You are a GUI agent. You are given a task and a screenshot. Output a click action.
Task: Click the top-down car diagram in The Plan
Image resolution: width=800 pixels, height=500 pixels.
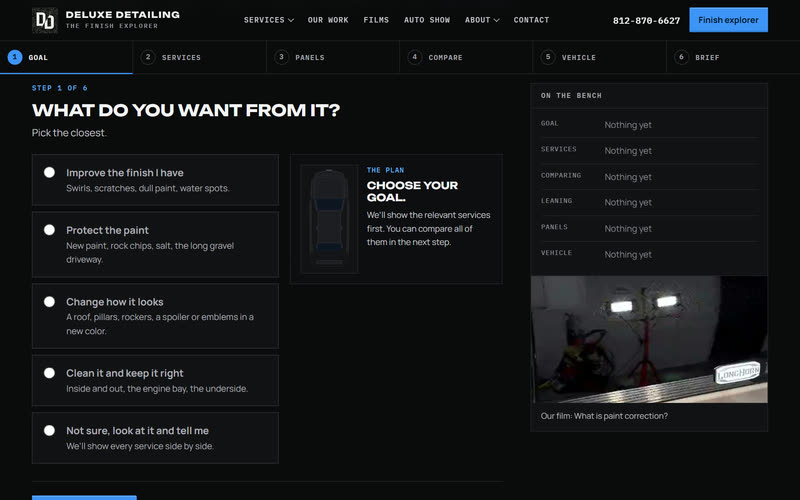329,218
